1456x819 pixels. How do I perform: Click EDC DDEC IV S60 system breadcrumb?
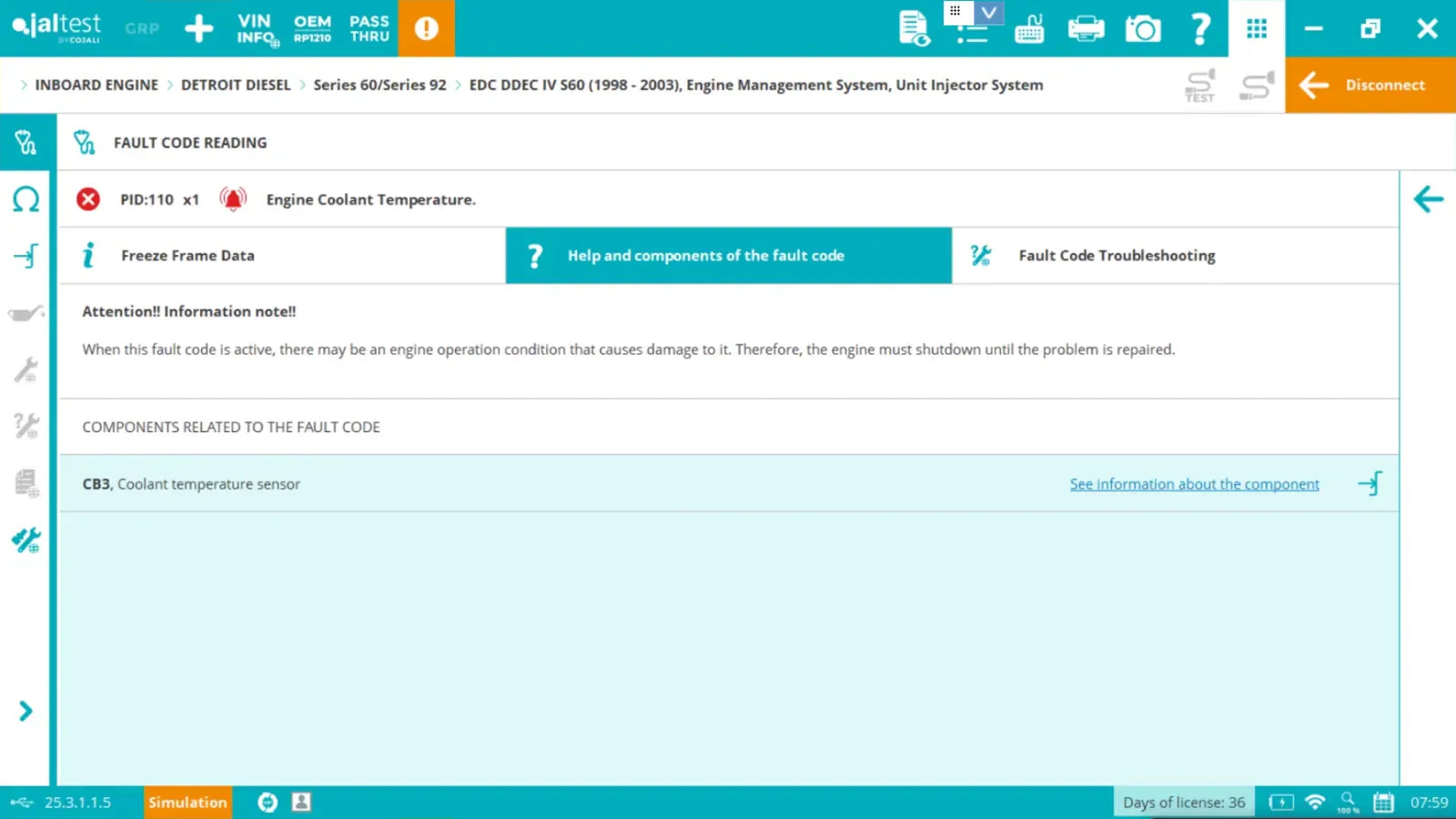(x=756, y=85)
